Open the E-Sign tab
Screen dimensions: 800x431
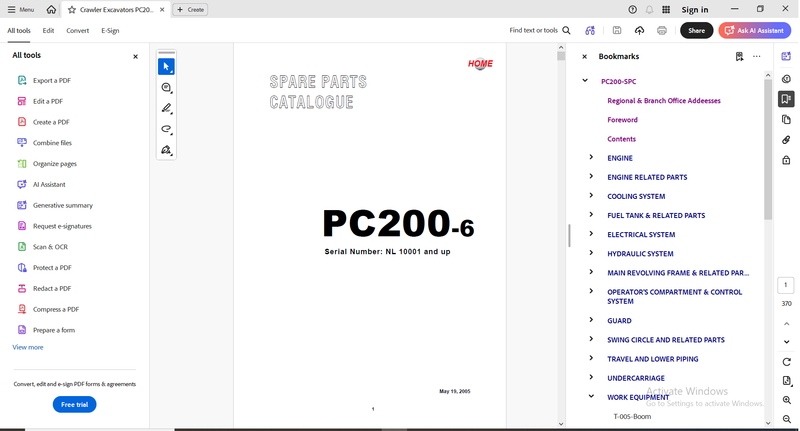coord(110,31)
